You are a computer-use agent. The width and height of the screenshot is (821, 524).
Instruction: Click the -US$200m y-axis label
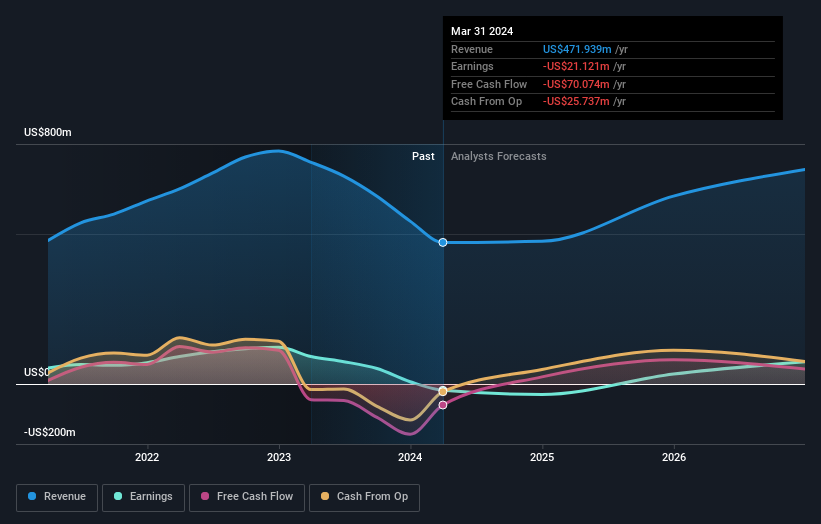(50, 432)
